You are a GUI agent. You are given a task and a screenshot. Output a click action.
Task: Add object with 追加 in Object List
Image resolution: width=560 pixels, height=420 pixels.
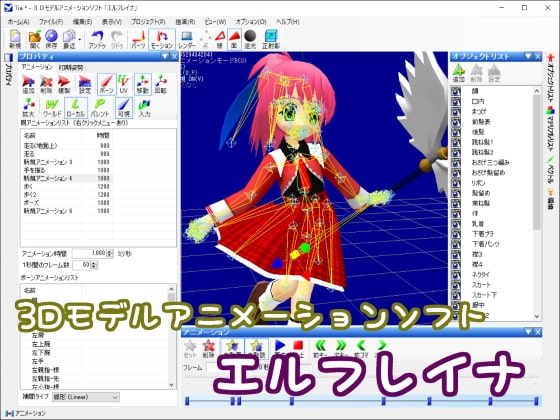click(459, 73)
